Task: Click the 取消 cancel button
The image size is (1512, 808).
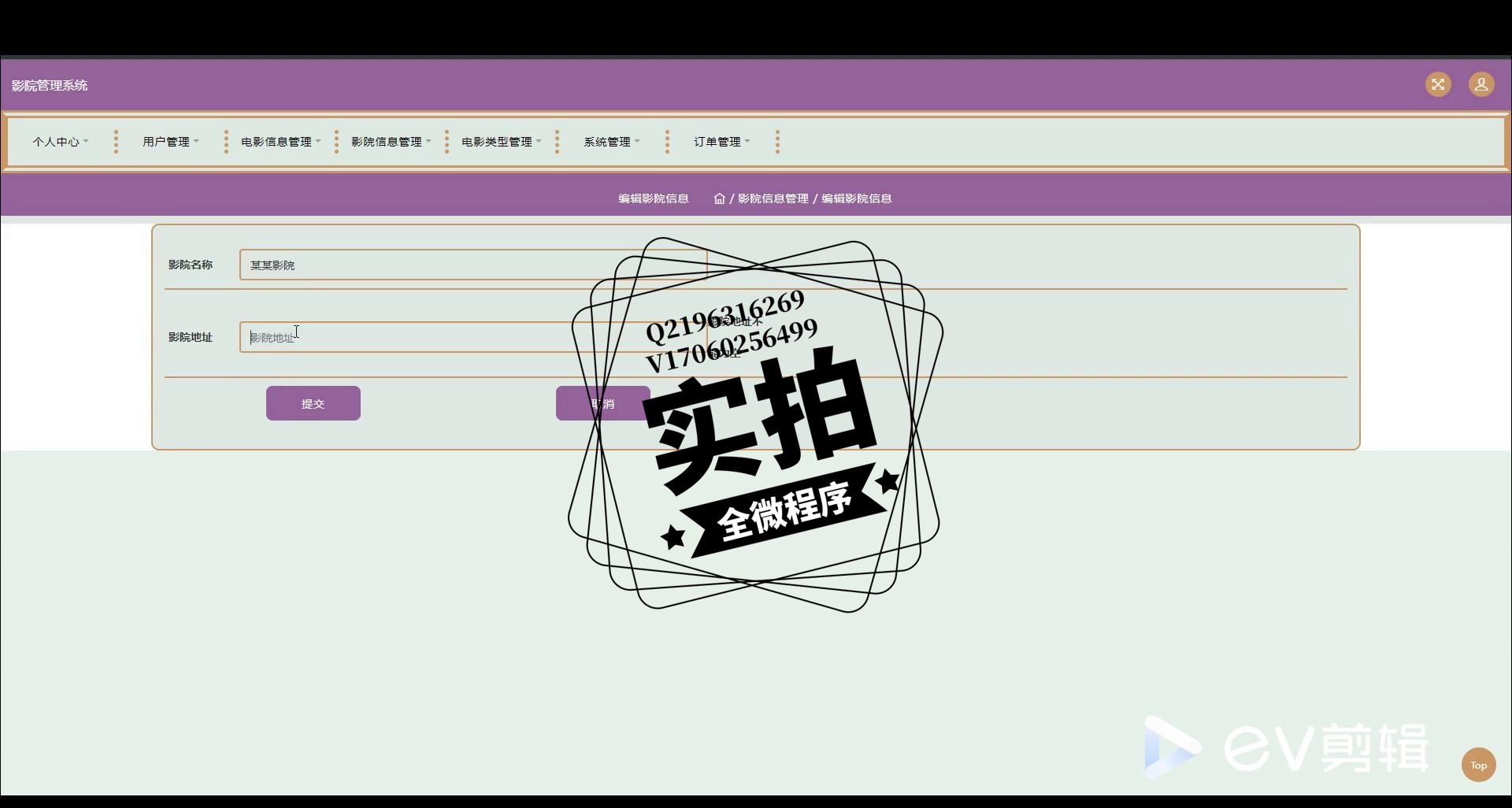Action: click(x=603, y=403)
